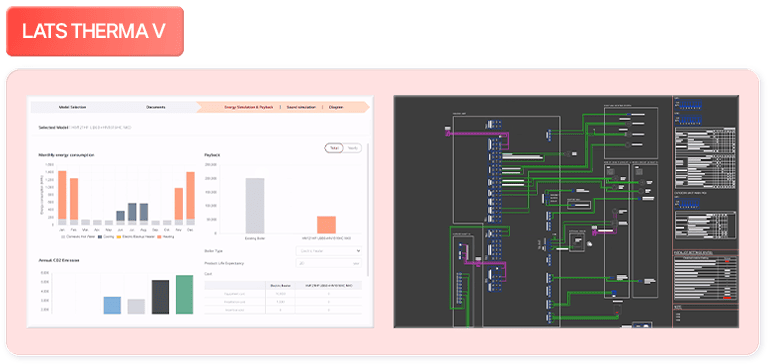This screenshot has height=364, width=768.
Task: Switch payback view to Yearly
Action: (352, 147)
